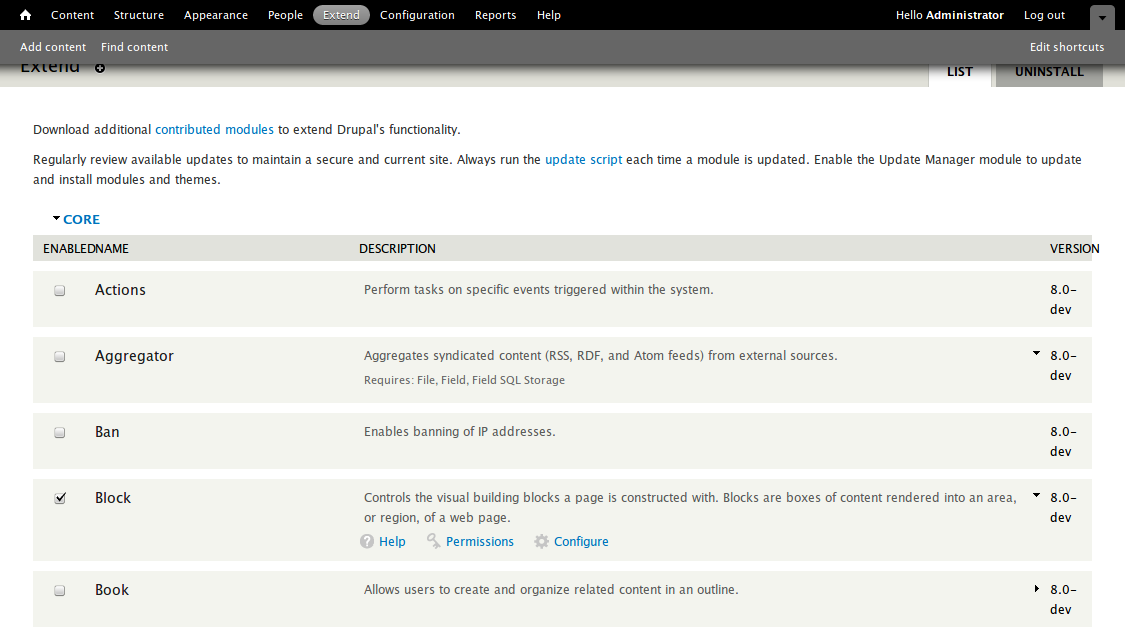1125x637 pixels.
Task: Click the 'Requires: File, Field, Field SQL Storage' text
Action: (x=464, y=380)
